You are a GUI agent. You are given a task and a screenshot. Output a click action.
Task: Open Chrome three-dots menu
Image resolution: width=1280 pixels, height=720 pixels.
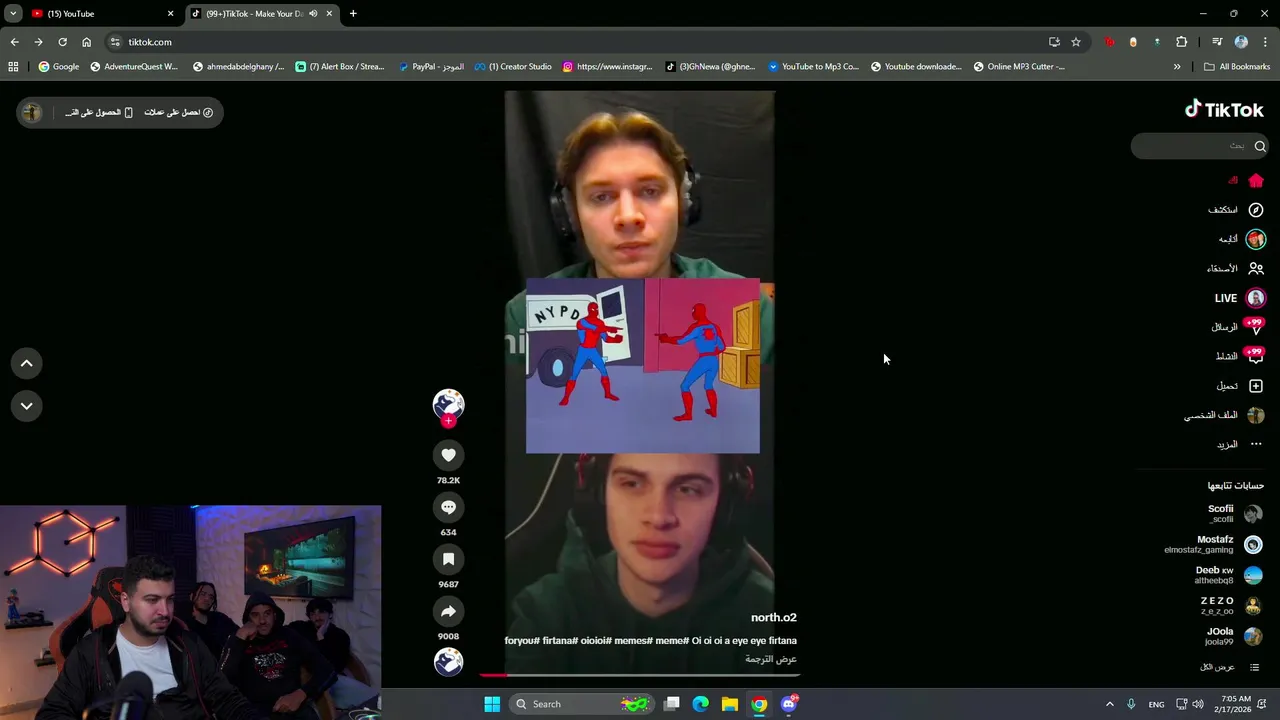point(1266,42)
